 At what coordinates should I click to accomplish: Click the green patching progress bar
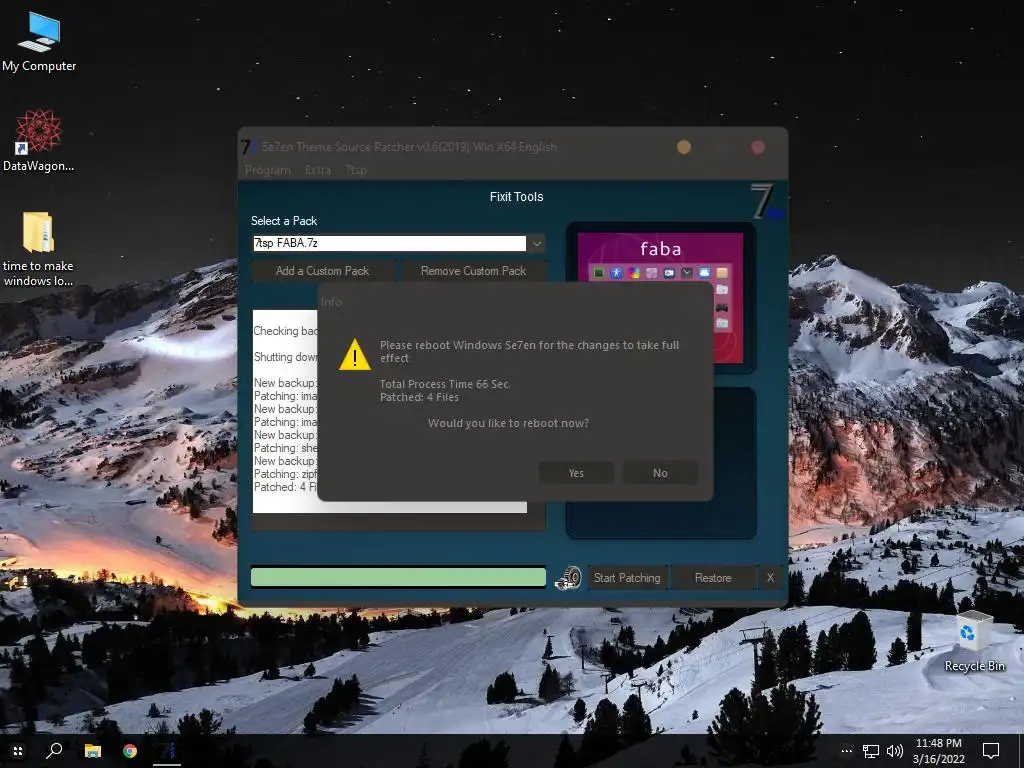398,577
